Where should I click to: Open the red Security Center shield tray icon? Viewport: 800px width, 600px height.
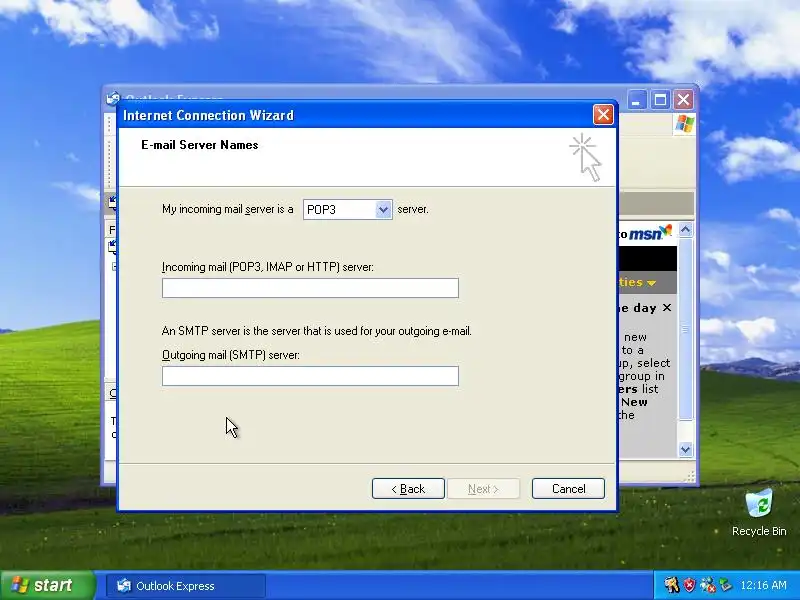tap(689, 585)
